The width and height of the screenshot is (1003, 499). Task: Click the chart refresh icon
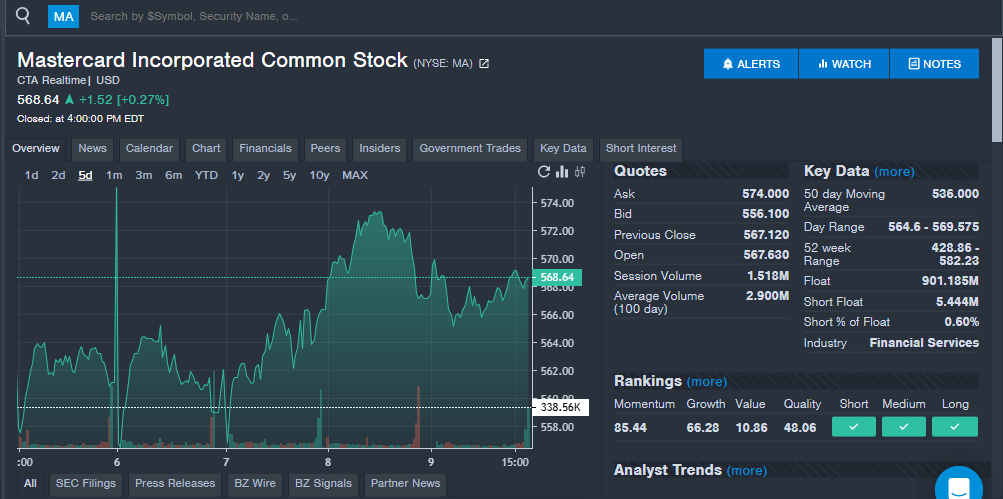tap(544, 171)
